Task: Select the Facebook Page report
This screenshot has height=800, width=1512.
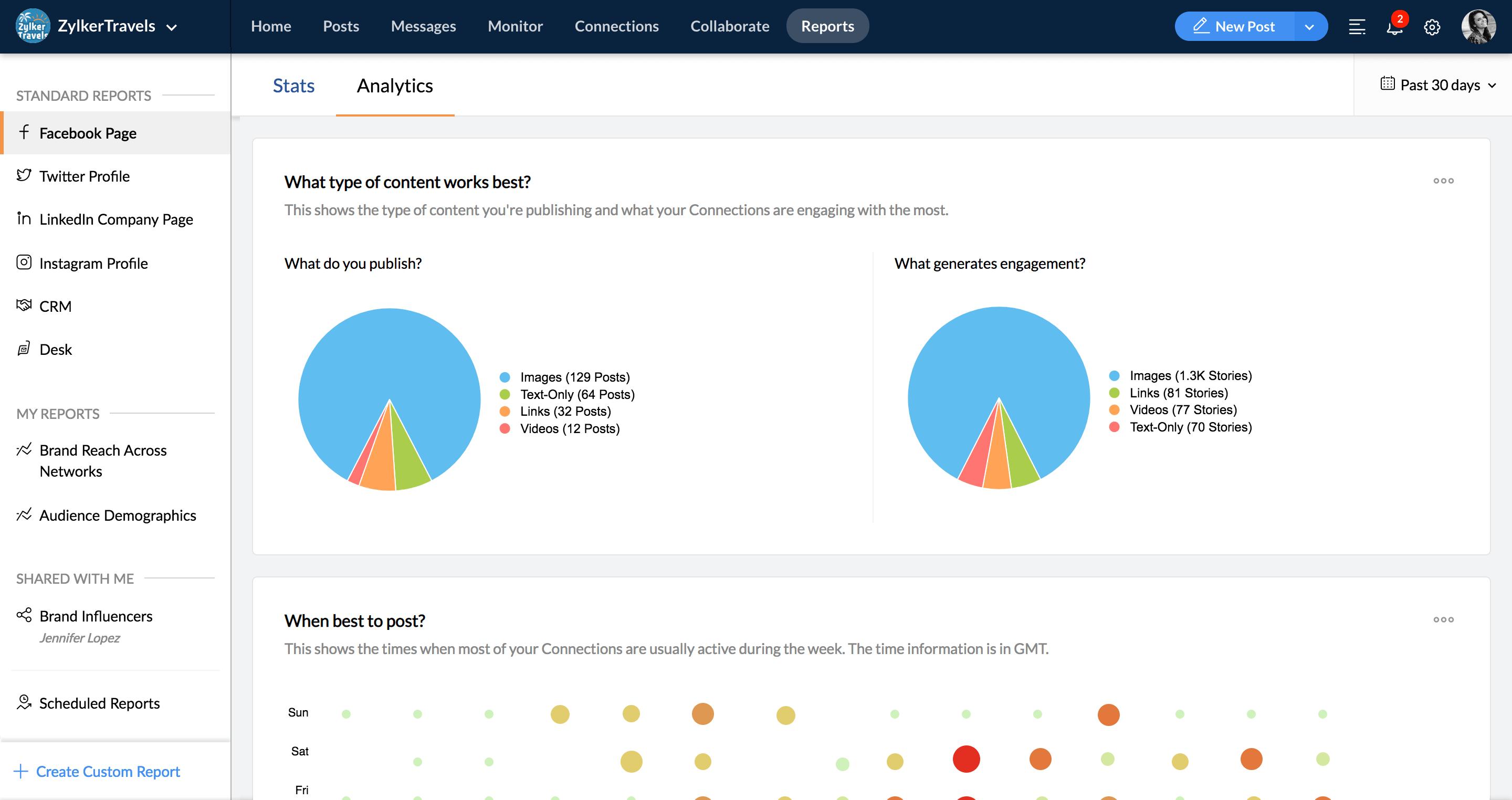Action: [115, 133]
